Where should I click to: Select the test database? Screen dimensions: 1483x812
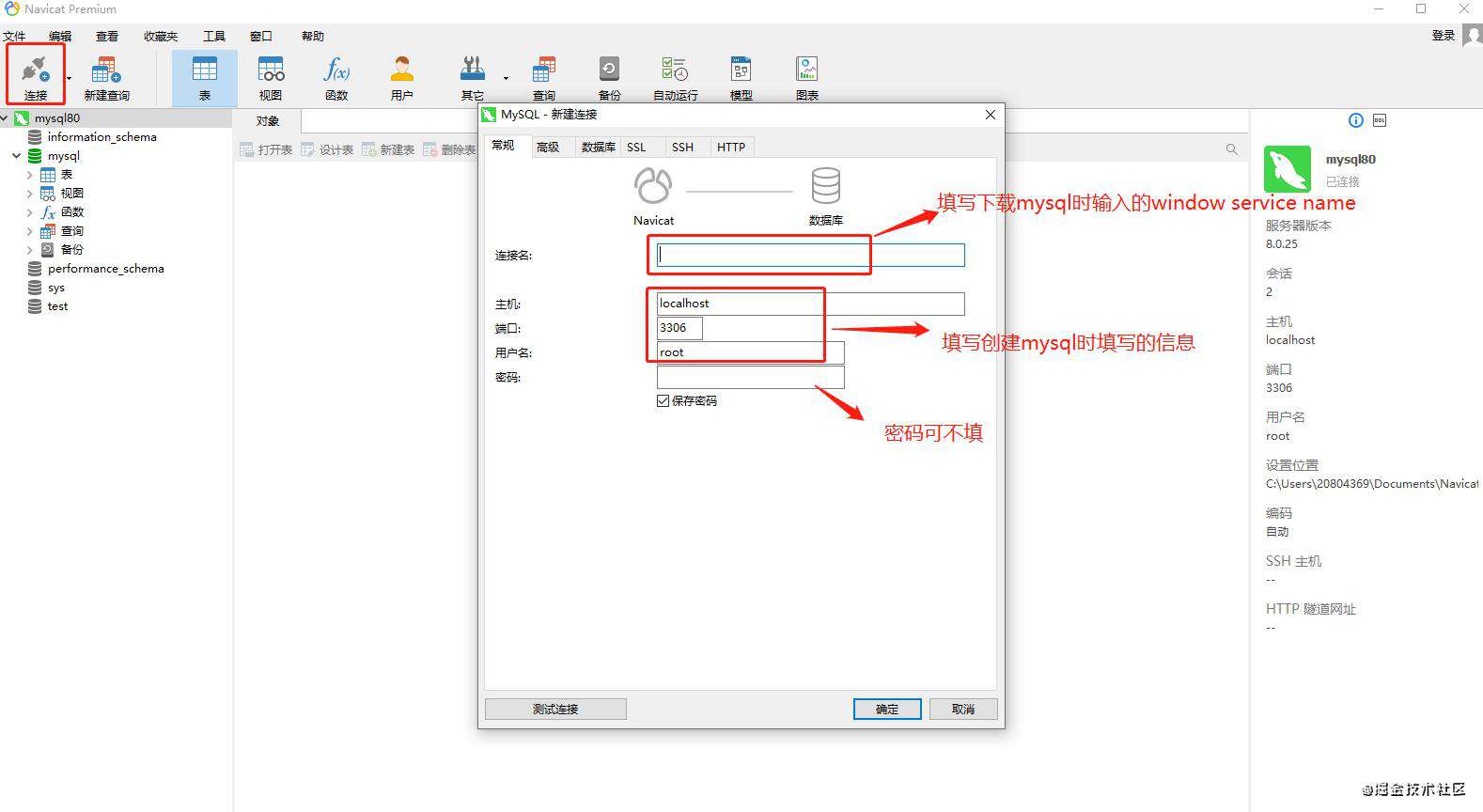[x=57, y=306]
